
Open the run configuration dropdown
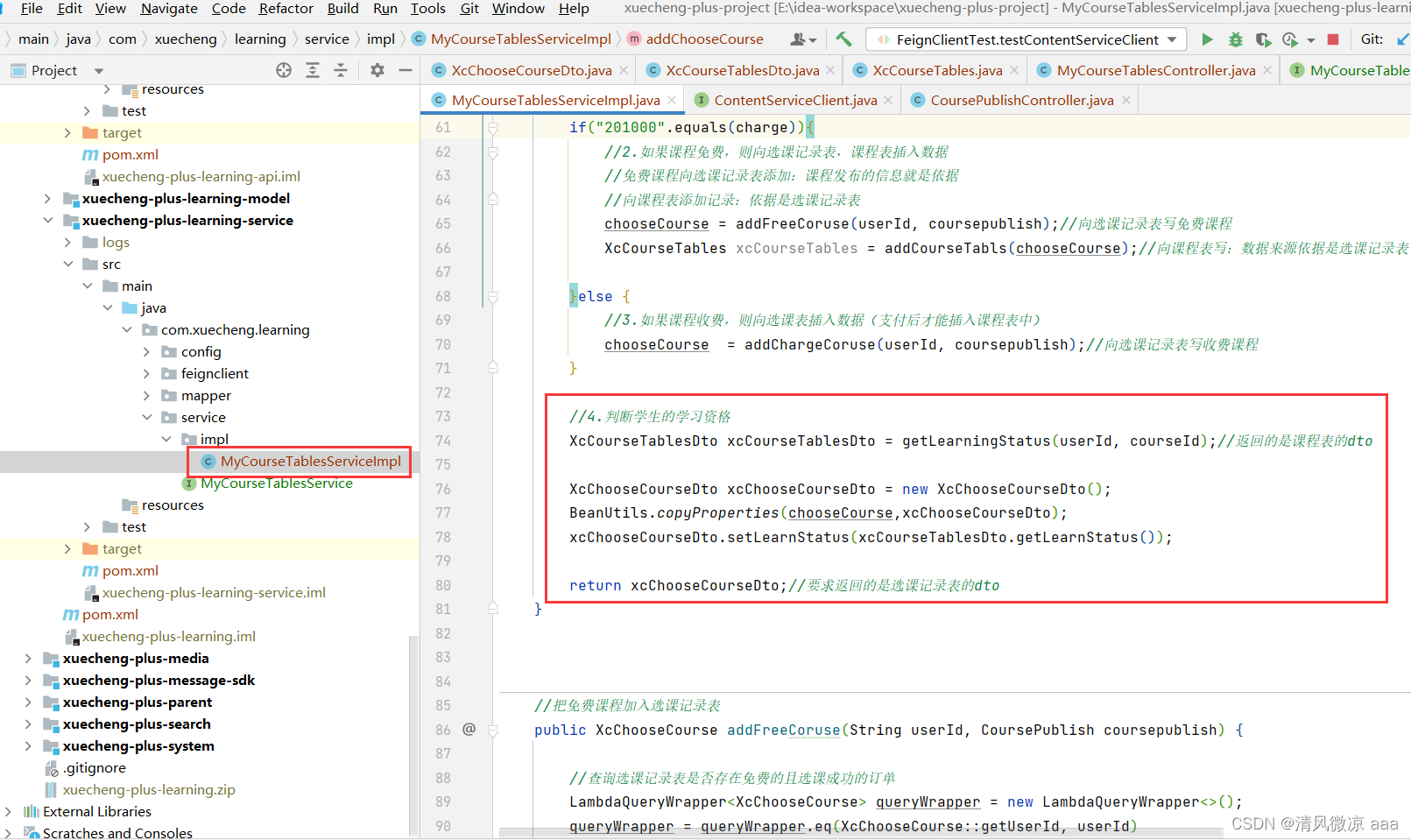pyautogui.click(x=1172, y=39)
